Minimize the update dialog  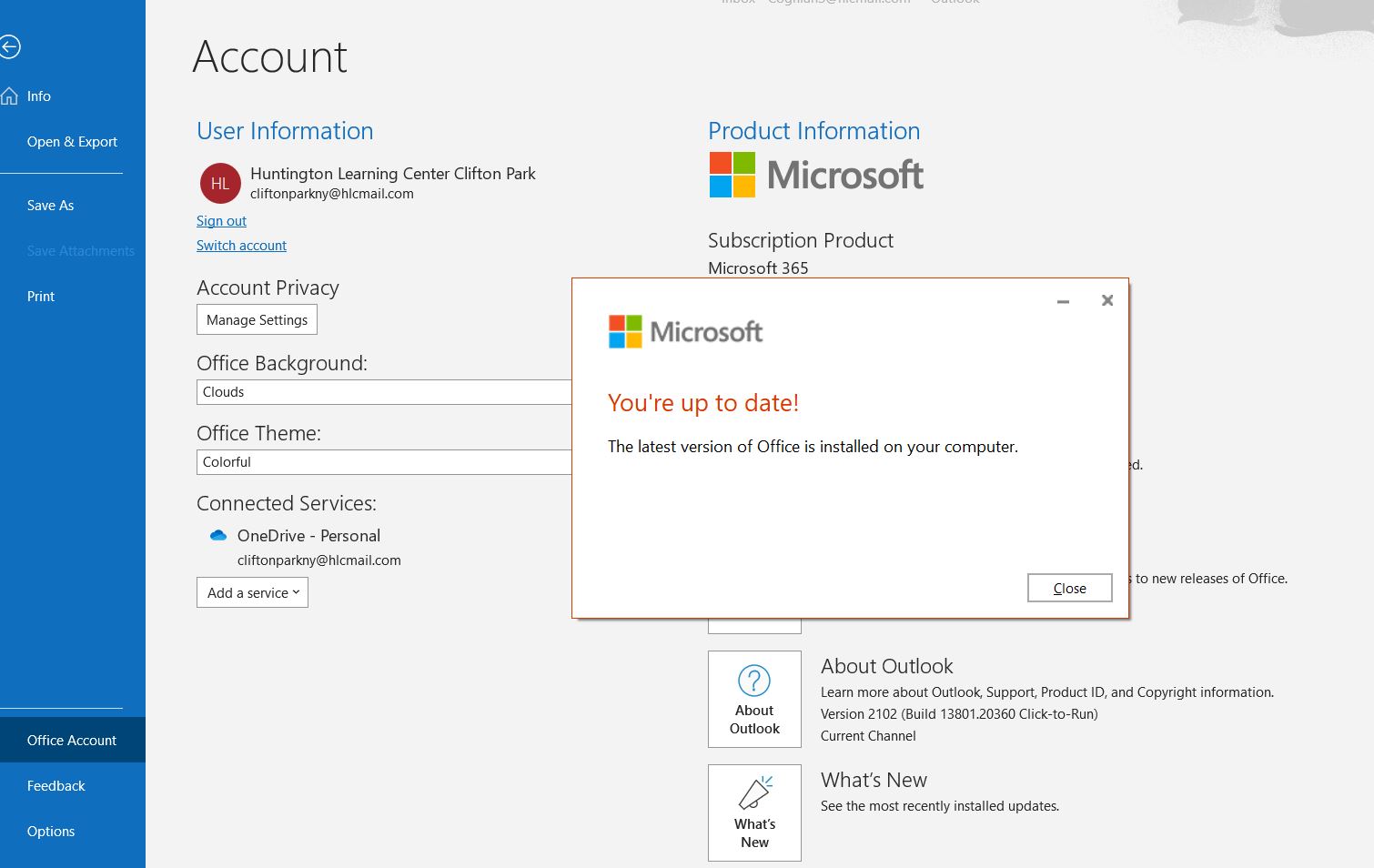click(x=1063, y=301)
